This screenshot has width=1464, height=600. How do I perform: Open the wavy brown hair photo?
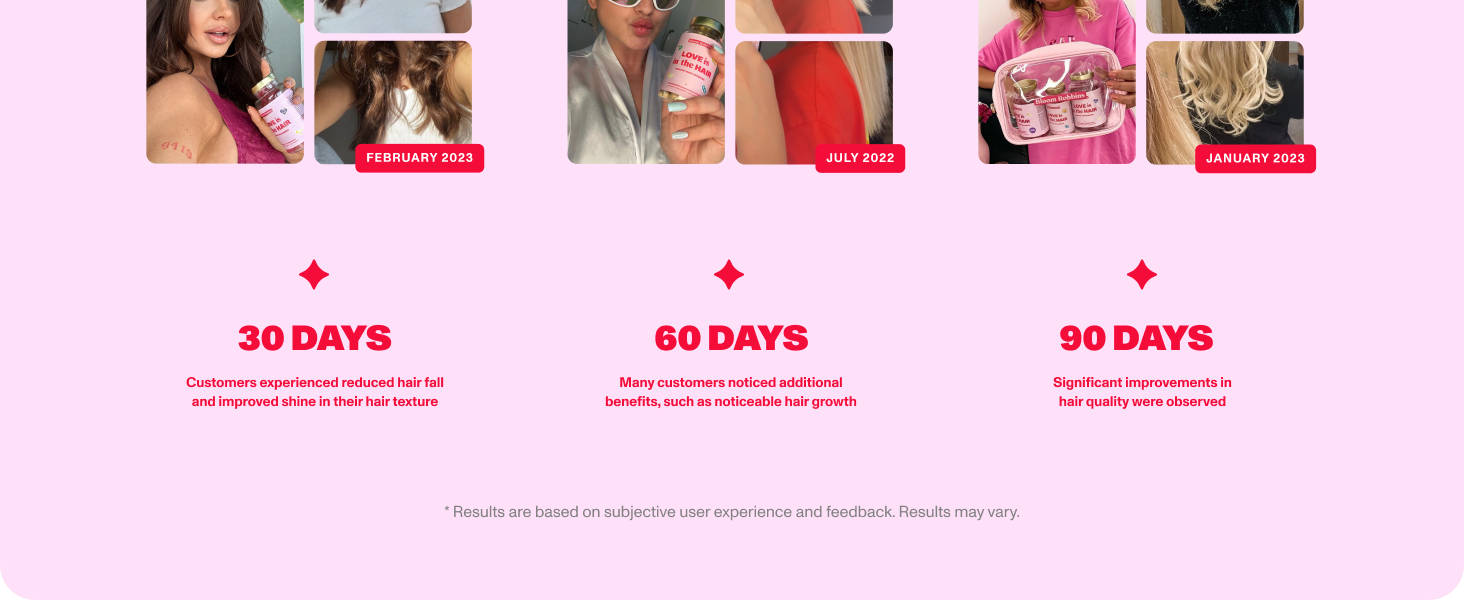point(393,102)
